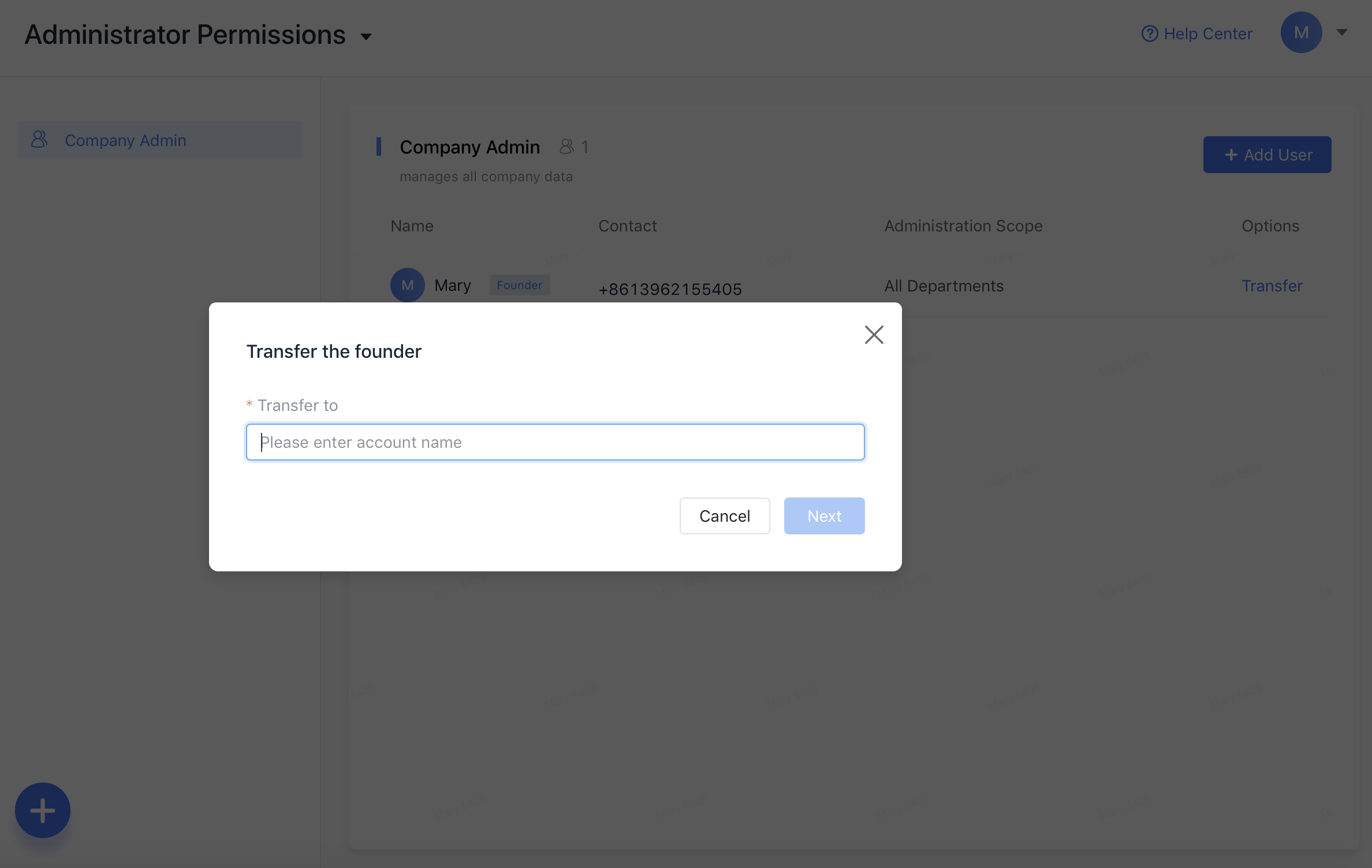Click the Administrator Permissions page title
The height and width of the screenshot is (868, 1372).
click(x=185, y=35)
